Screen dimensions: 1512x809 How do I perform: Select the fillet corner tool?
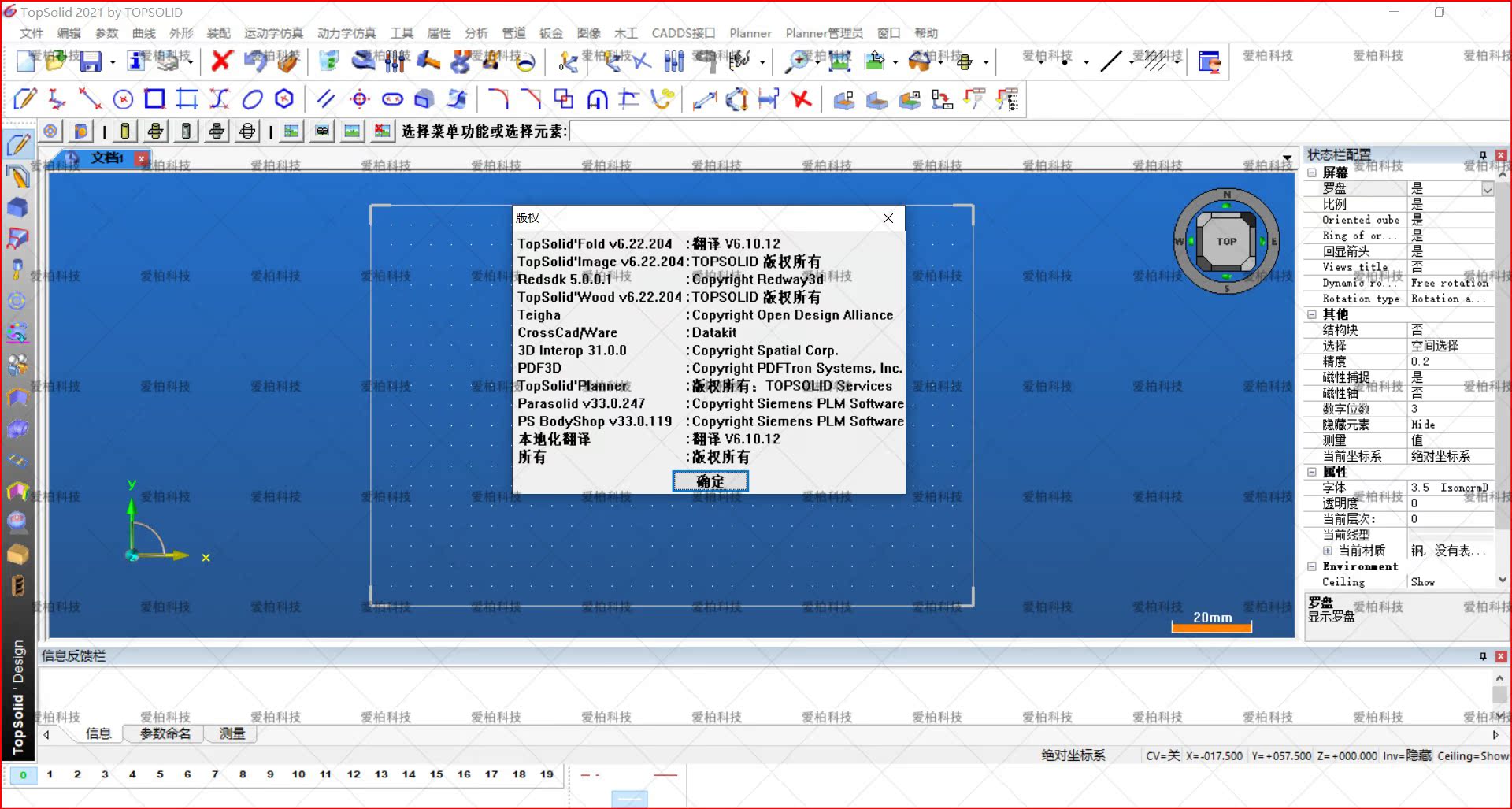tap(498, 99)
